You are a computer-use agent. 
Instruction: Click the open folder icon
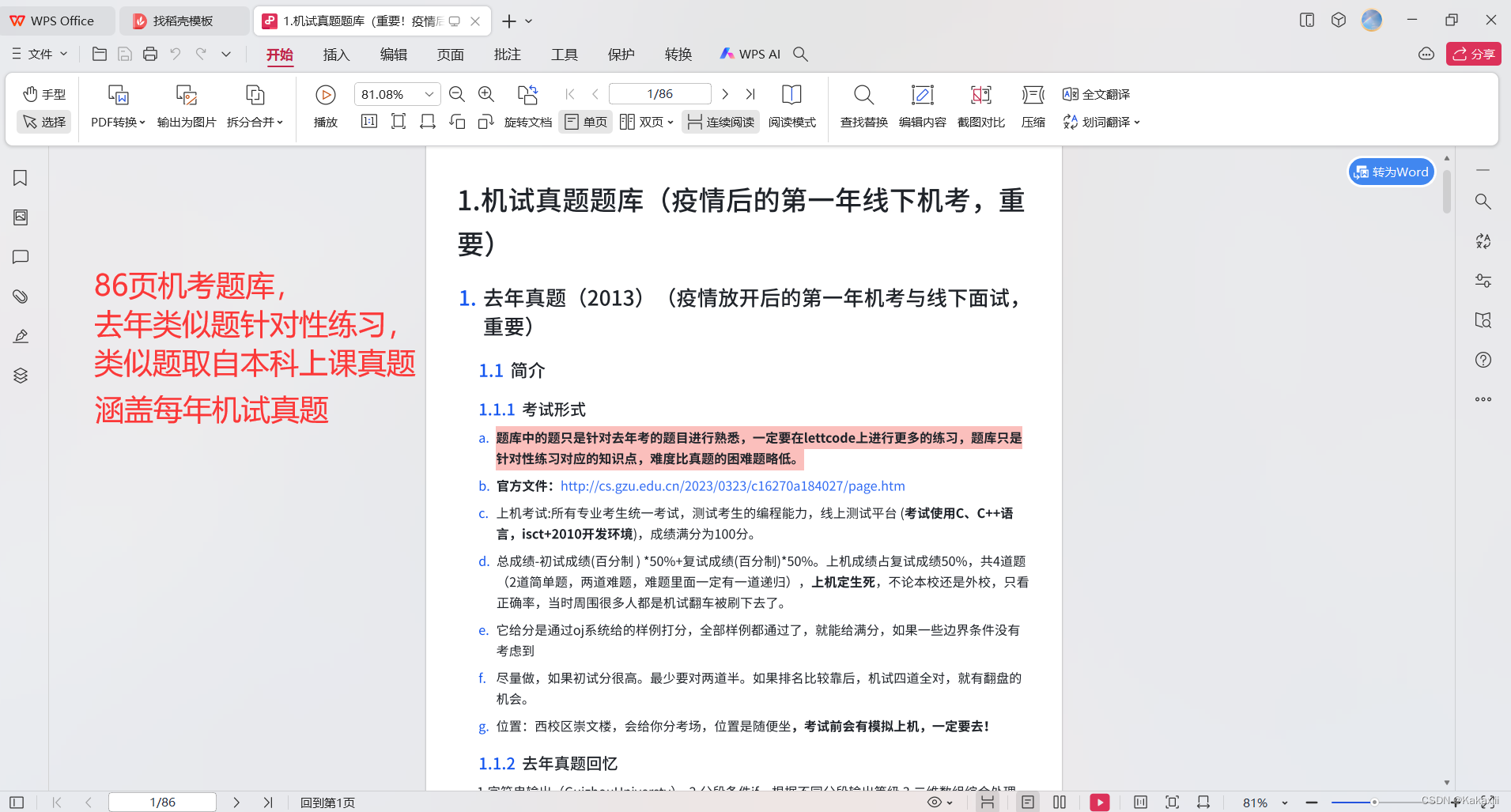pos(100,54)
